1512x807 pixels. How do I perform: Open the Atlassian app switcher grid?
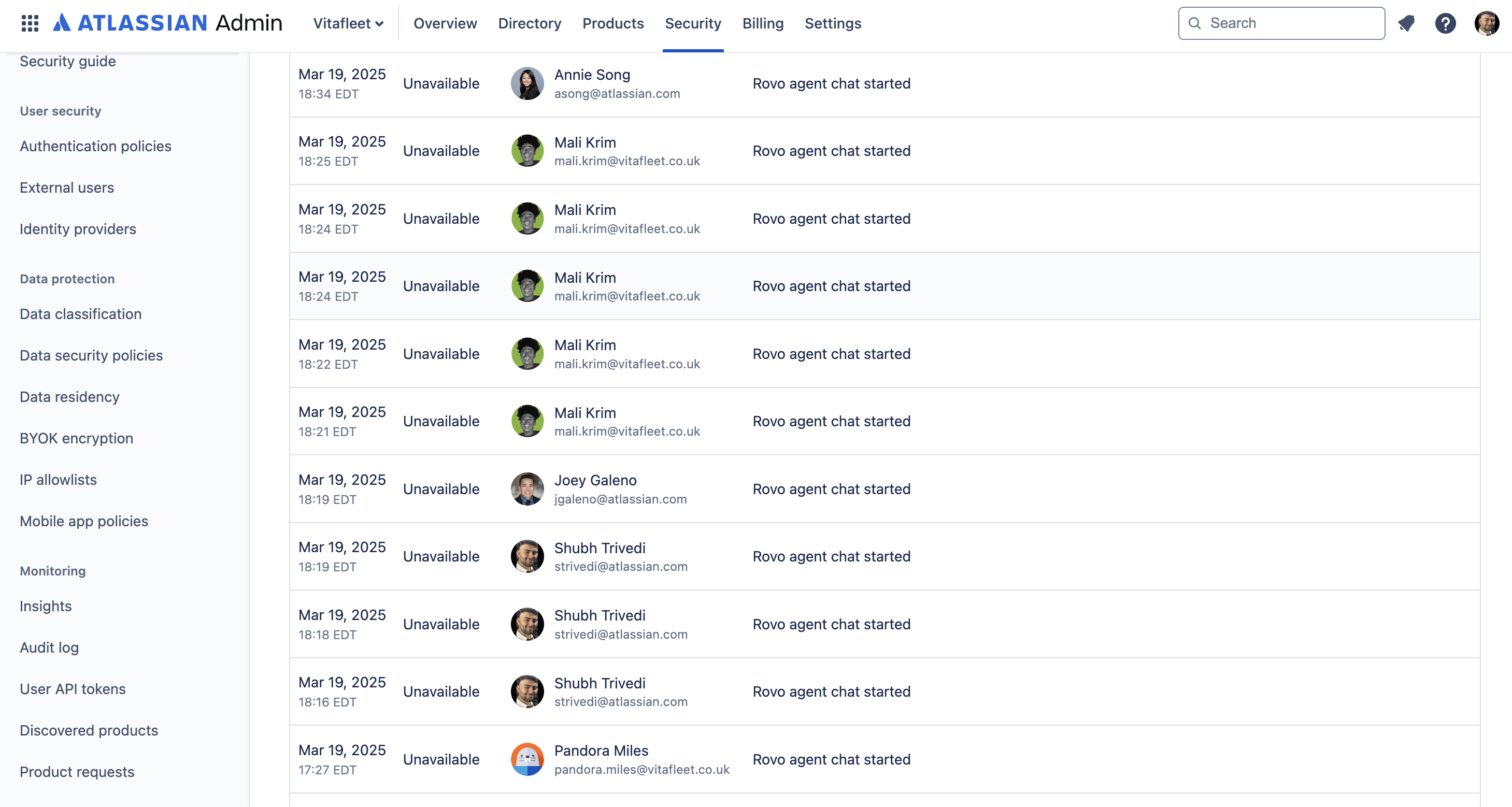[x=29, y=23]
